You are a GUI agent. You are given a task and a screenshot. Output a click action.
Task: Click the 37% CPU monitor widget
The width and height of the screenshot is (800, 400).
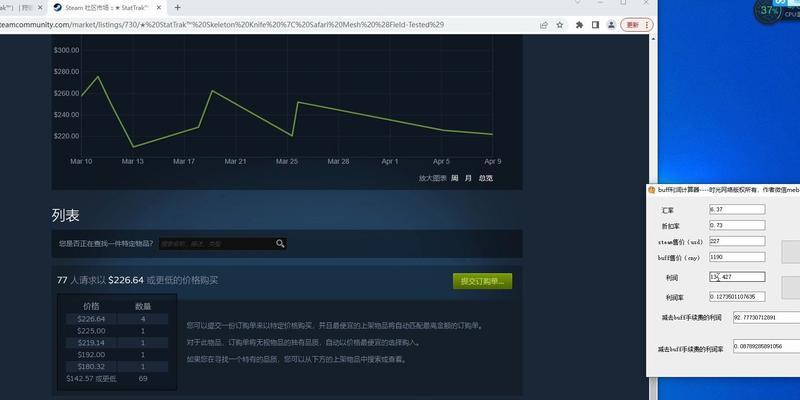(768, 11)
